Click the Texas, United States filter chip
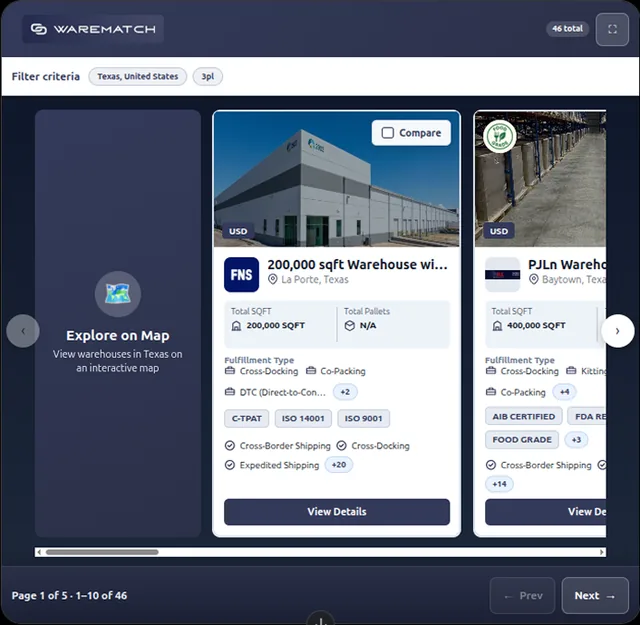The height and width of the screenshot is (625, 640). coord(138,76)
